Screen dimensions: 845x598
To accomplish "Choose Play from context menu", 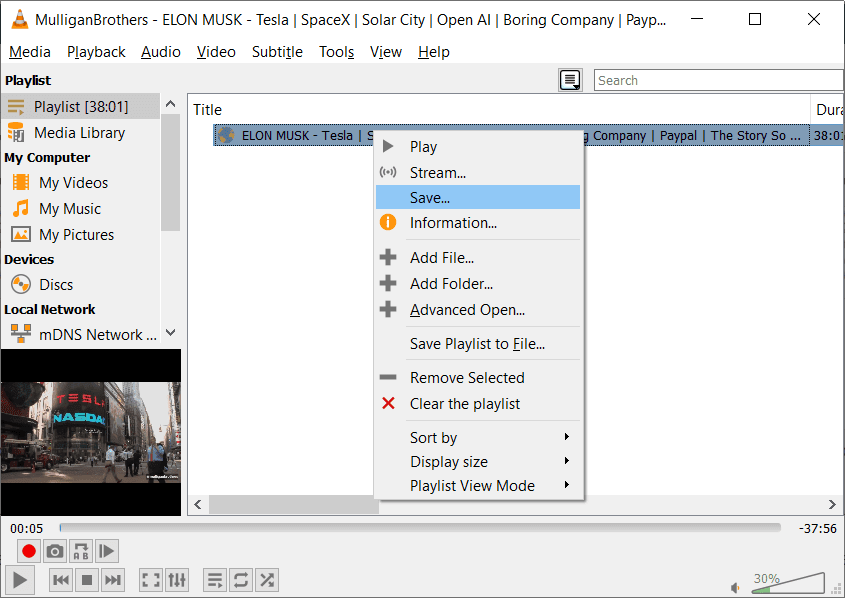I will 478,147.
